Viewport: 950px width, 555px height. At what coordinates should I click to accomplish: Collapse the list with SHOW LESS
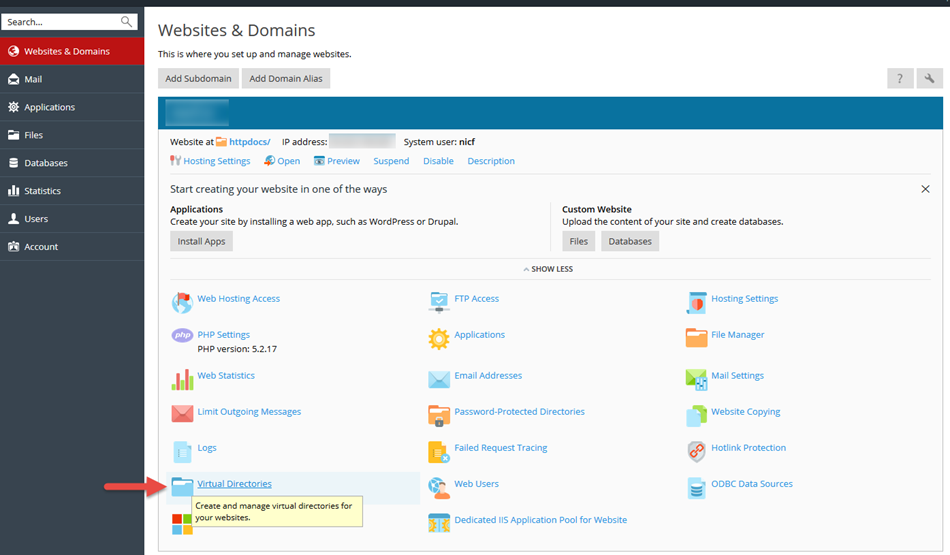tap(547, 269)
